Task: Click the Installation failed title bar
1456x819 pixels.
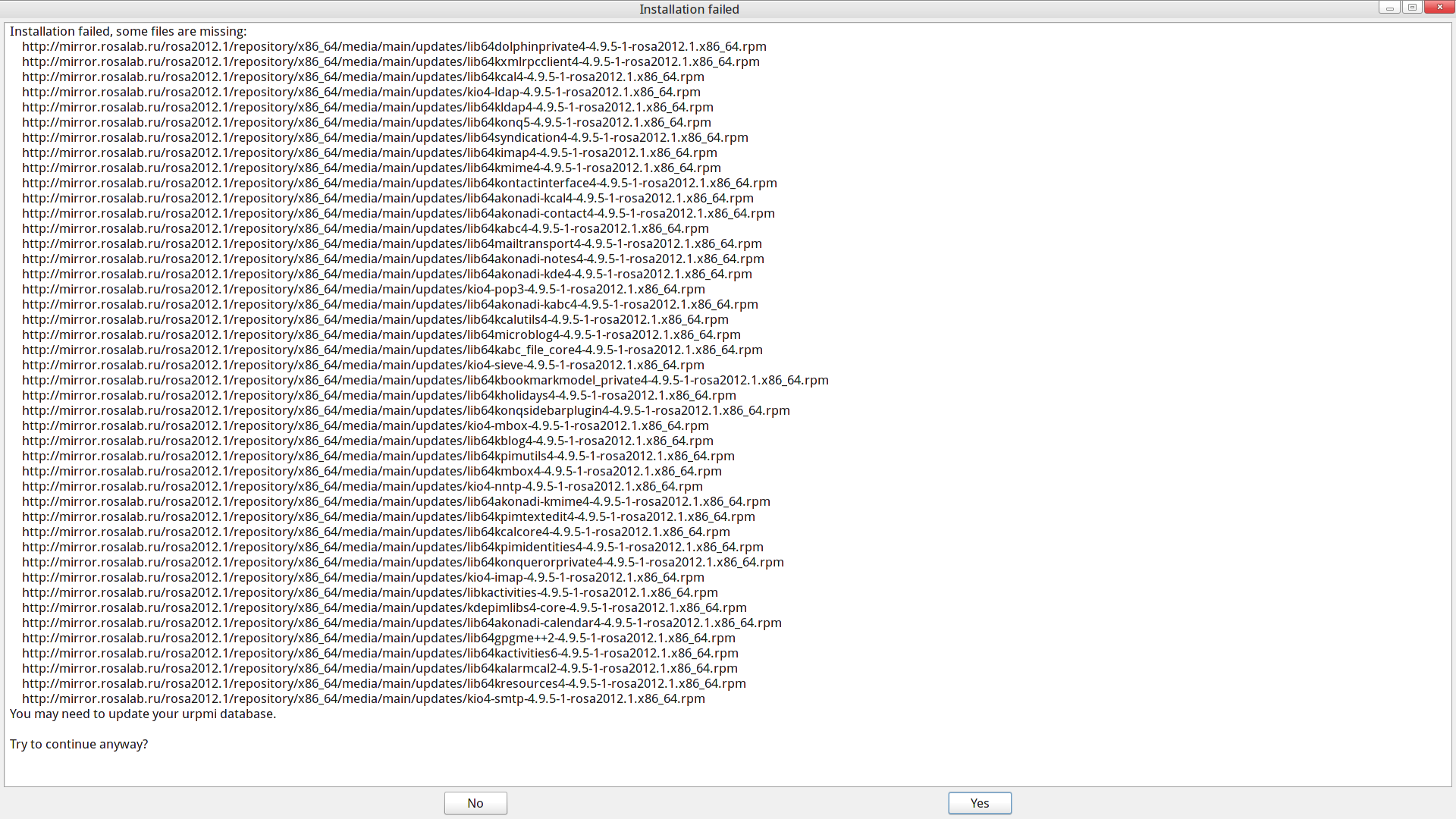Action: (689, 9)
